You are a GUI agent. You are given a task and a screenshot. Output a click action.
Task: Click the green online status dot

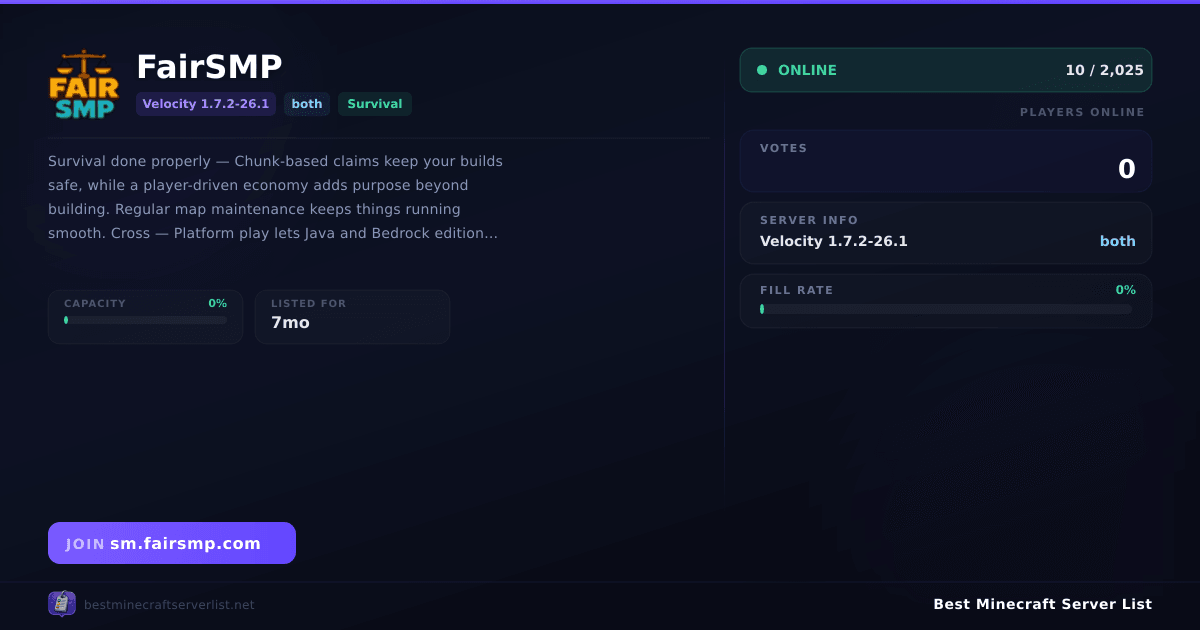click(x=762, y=70)
